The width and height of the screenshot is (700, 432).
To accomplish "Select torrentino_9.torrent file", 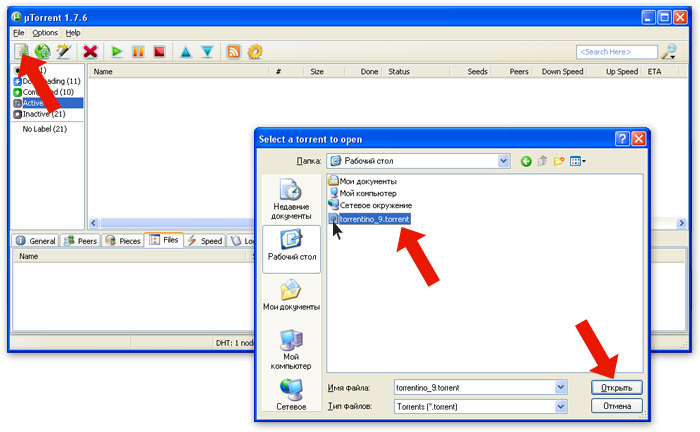I will [x=370, y=219].
